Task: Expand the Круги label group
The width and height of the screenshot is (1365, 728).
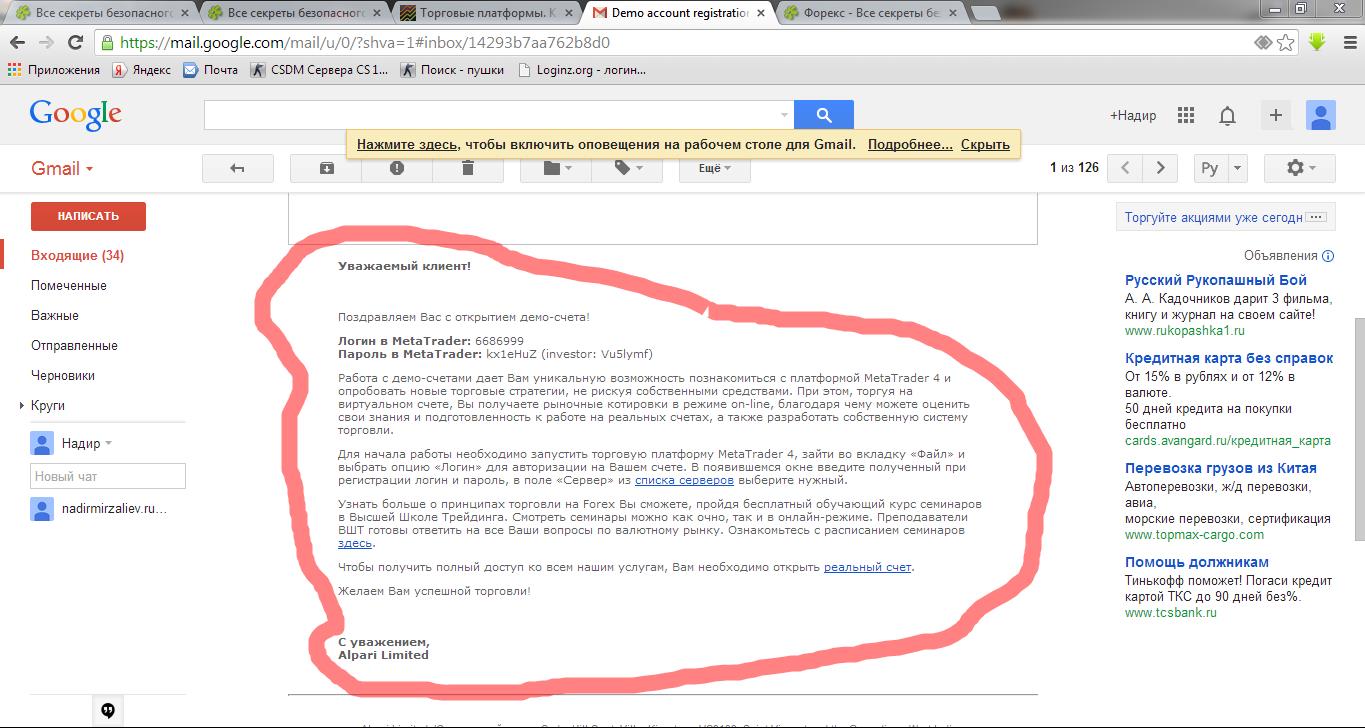Action: tap(22, 406)
